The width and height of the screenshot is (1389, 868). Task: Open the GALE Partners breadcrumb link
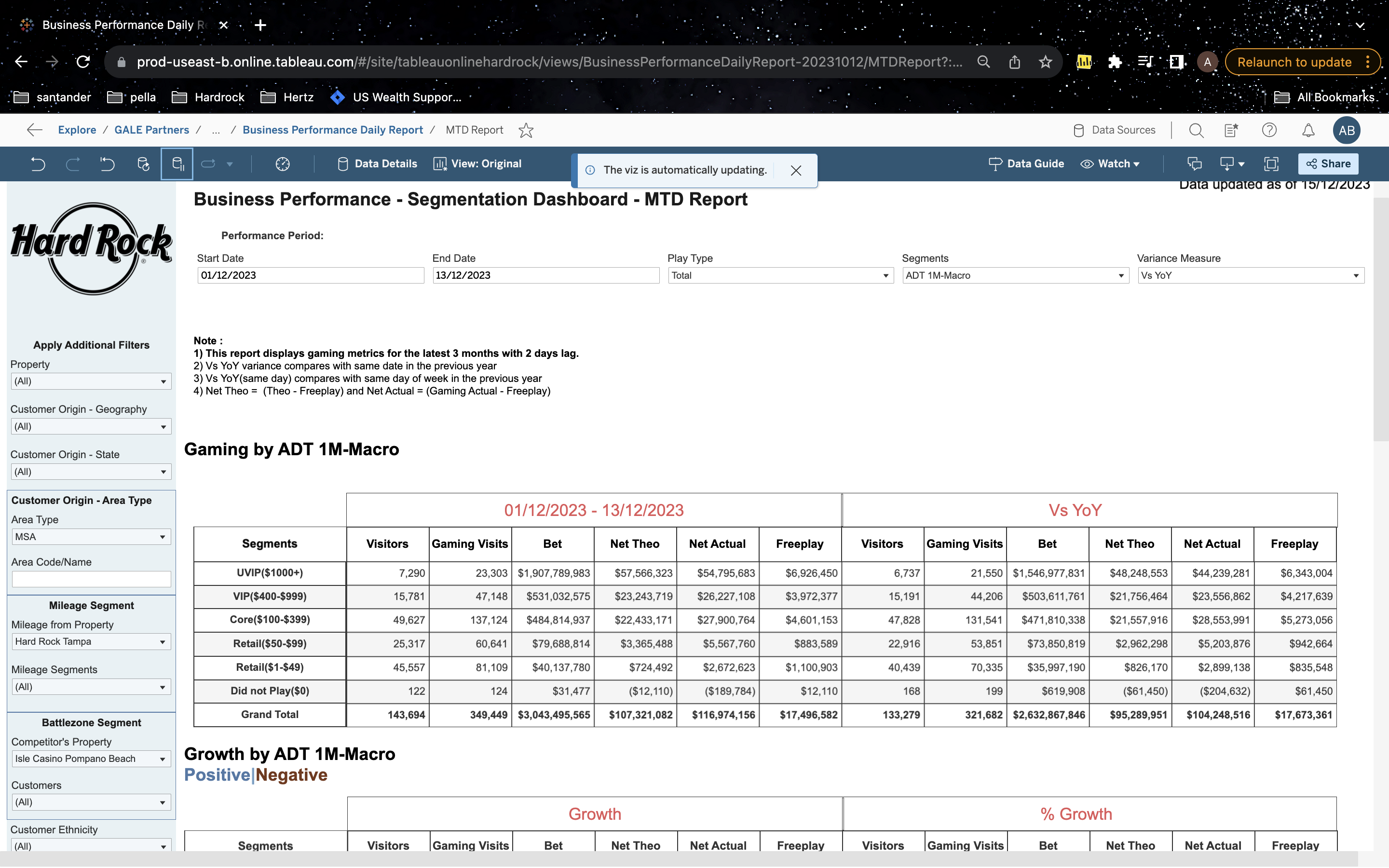point(151,130)
